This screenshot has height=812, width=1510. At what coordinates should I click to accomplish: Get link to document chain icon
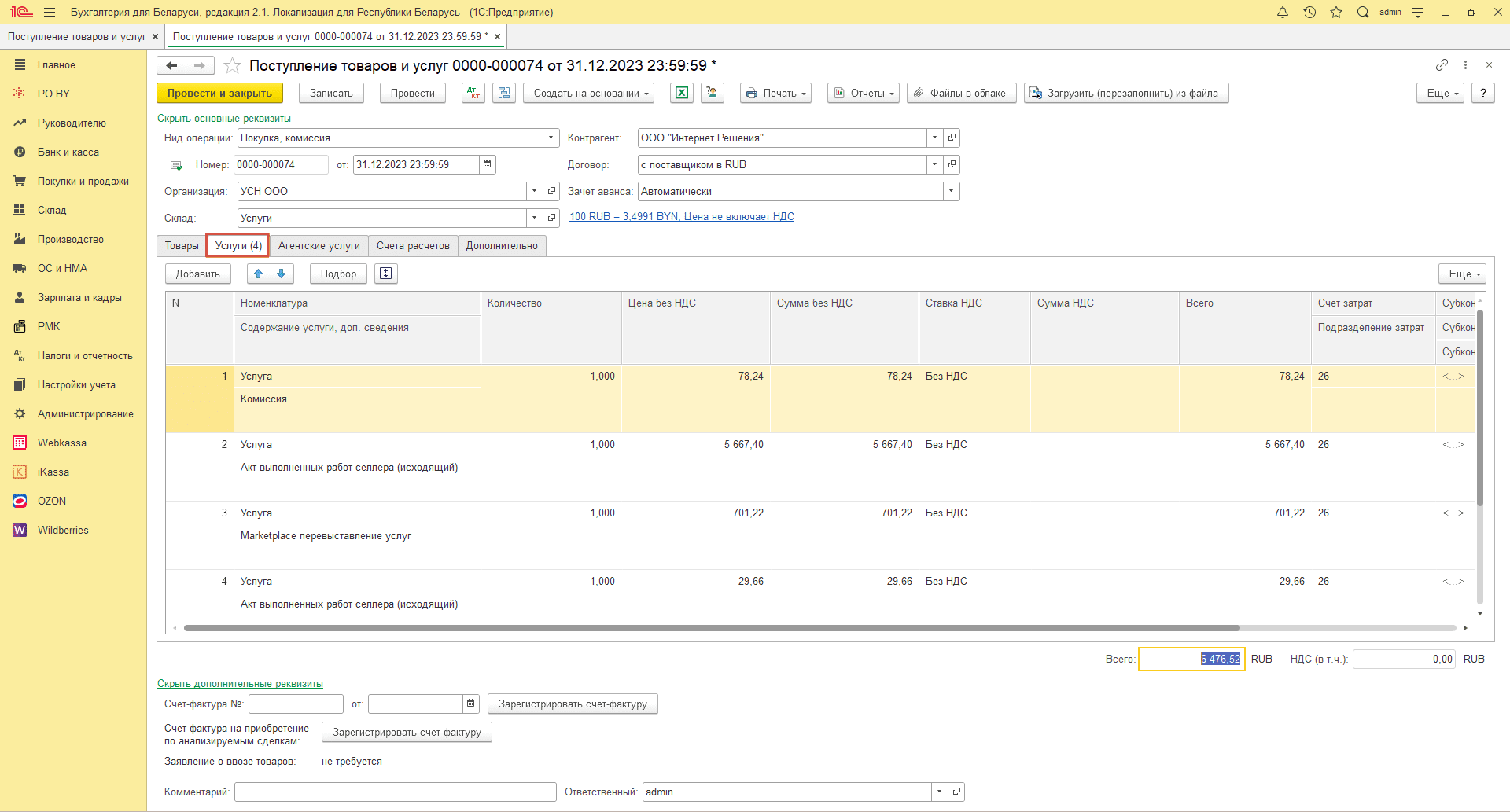pos(1442,65)
